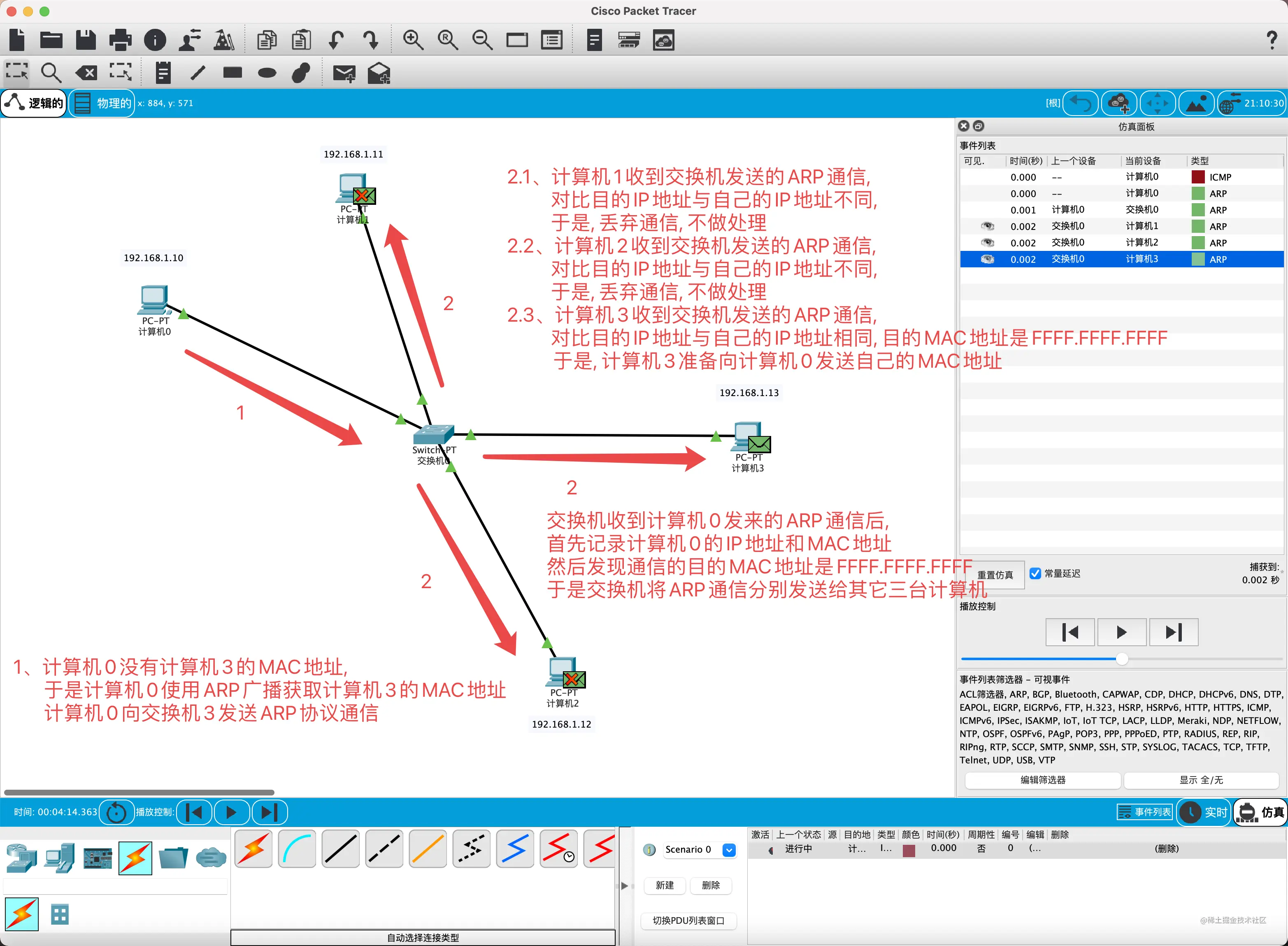This screenshot has width=1288, height=946.
Task: Save the project with the floppy icon
Action: [x=85, y=40]
